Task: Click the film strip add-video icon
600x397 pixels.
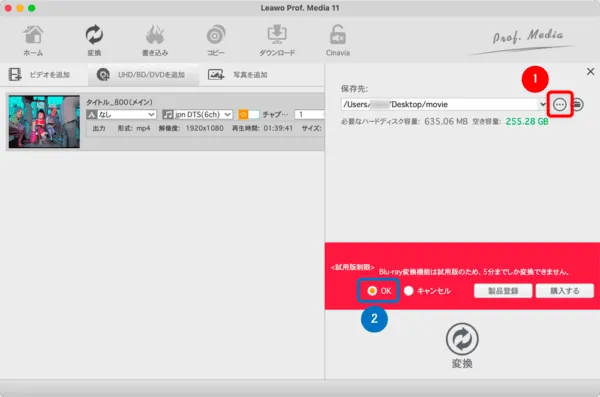Action: click(x=15, y=75)
